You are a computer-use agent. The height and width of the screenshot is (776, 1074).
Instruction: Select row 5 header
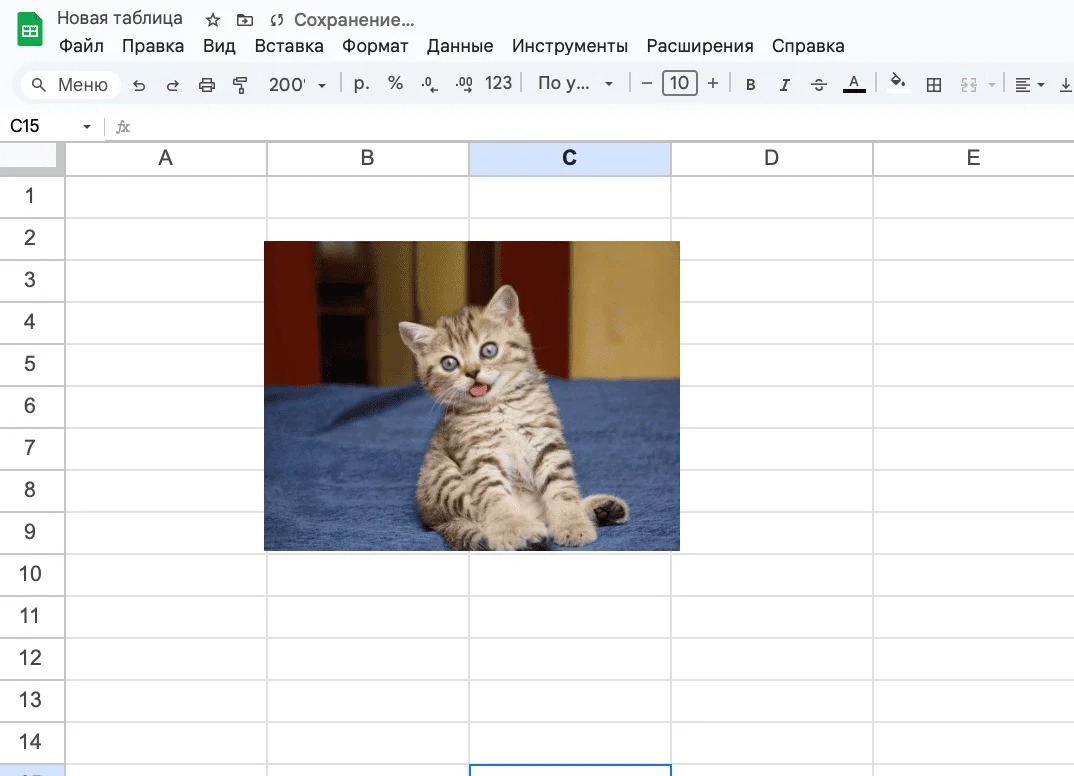pos(32,364)
